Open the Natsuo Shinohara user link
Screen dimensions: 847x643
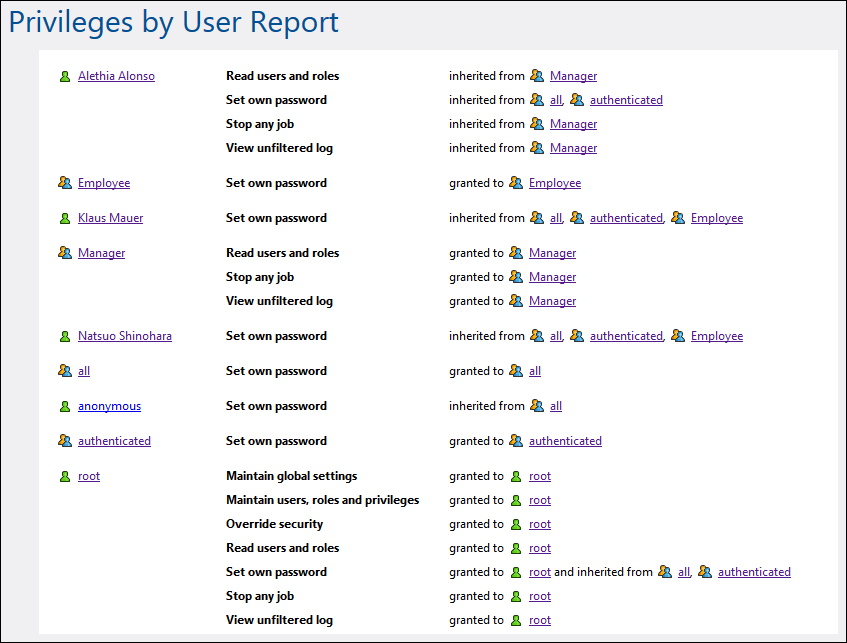pyautogui.click(x=124, y=335)
